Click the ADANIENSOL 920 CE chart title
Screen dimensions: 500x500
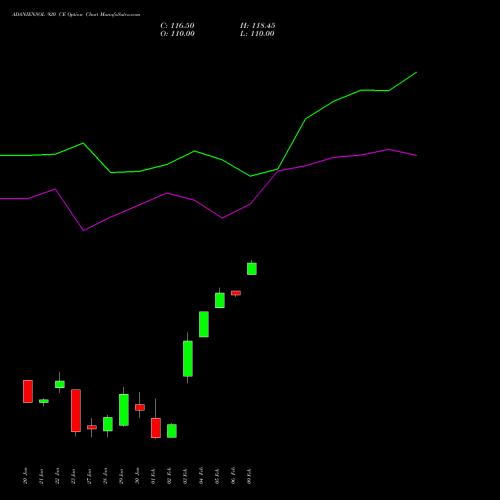click(x=76, y=15)
